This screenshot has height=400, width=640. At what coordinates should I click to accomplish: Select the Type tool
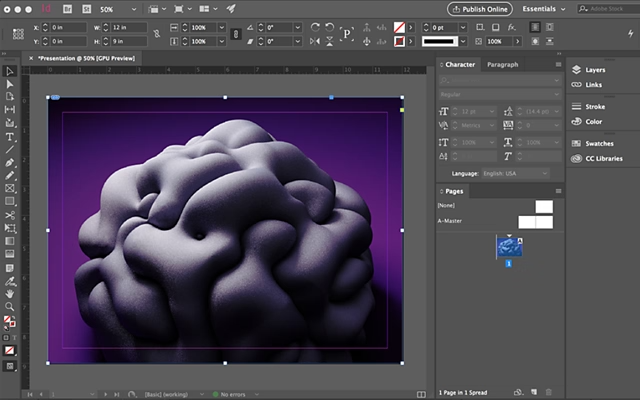(x=10, y=136)
